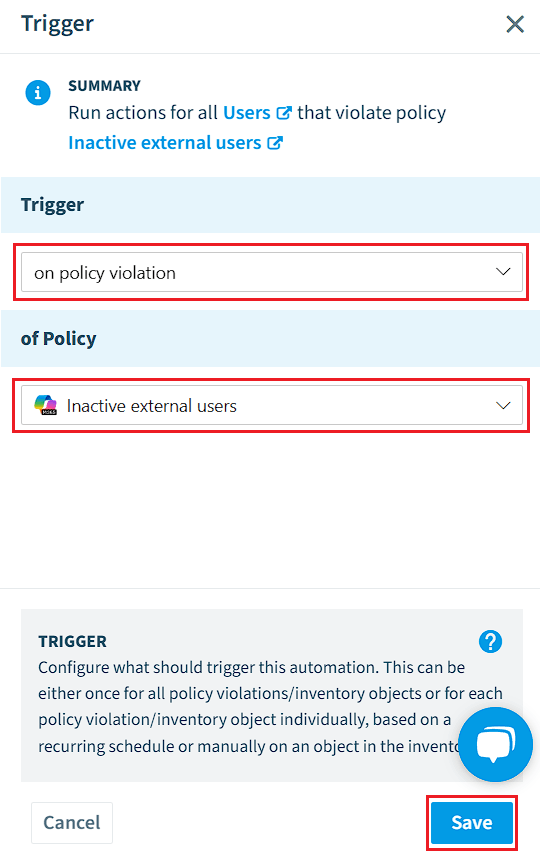Open help via the question mark icon
Image resolution: width=540 pixels, height=853 pixels.
[x=491, y=641]
